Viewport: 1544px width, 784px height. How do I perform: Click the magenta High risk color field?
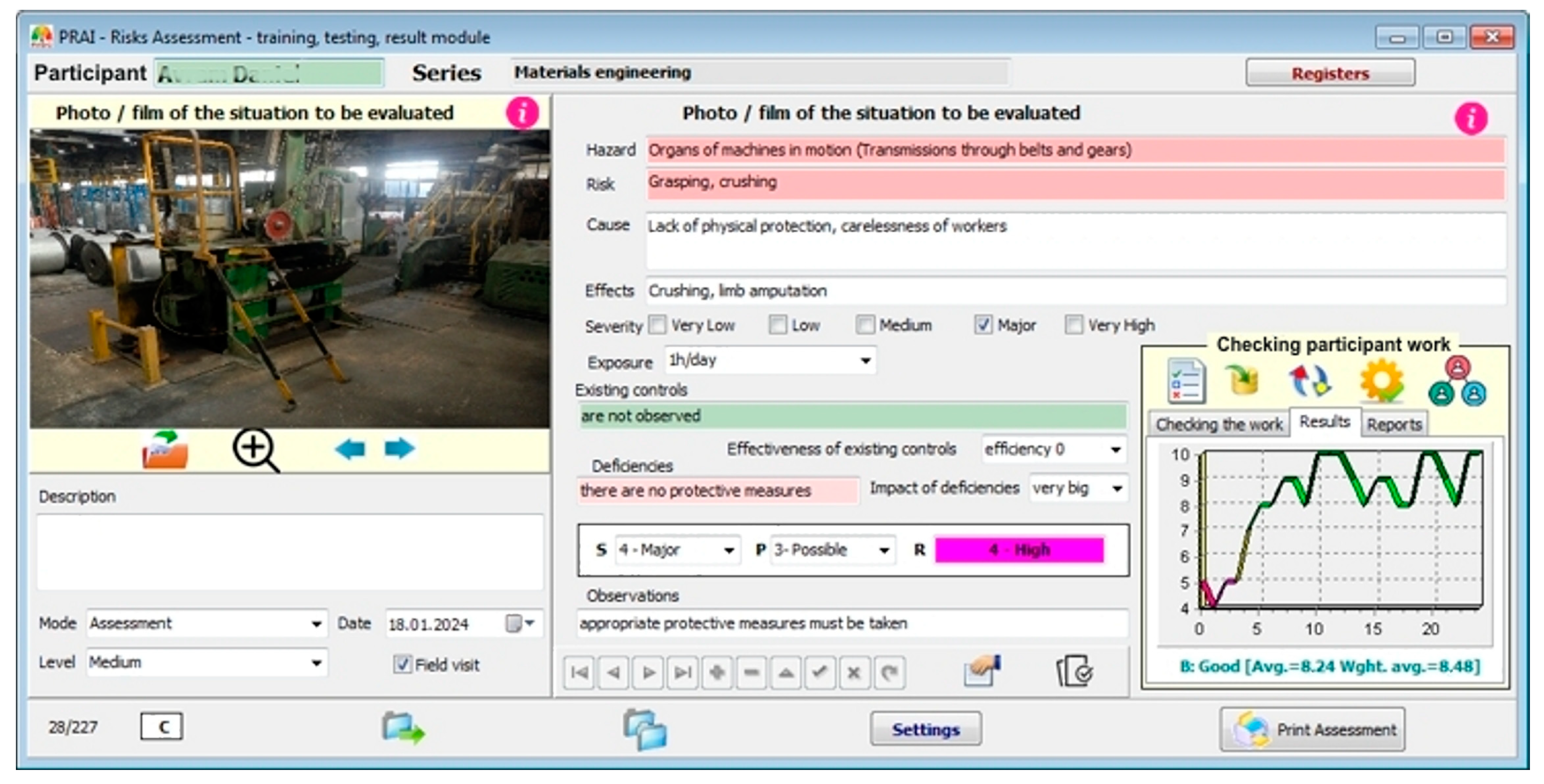(x=1019, y=550)
